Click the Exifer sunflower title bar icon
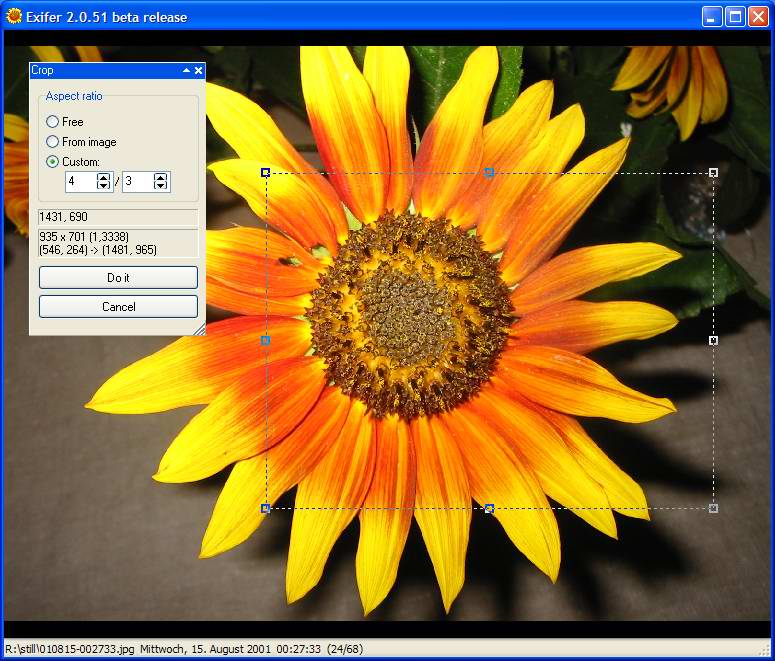Screen dimensions: 775x661 point(14,16)
